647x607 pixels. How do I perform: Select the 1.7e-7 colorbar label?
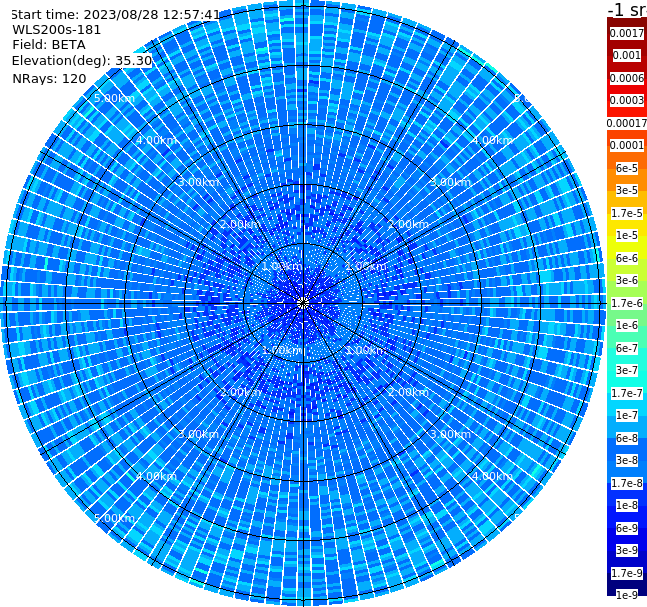[627, 393]
